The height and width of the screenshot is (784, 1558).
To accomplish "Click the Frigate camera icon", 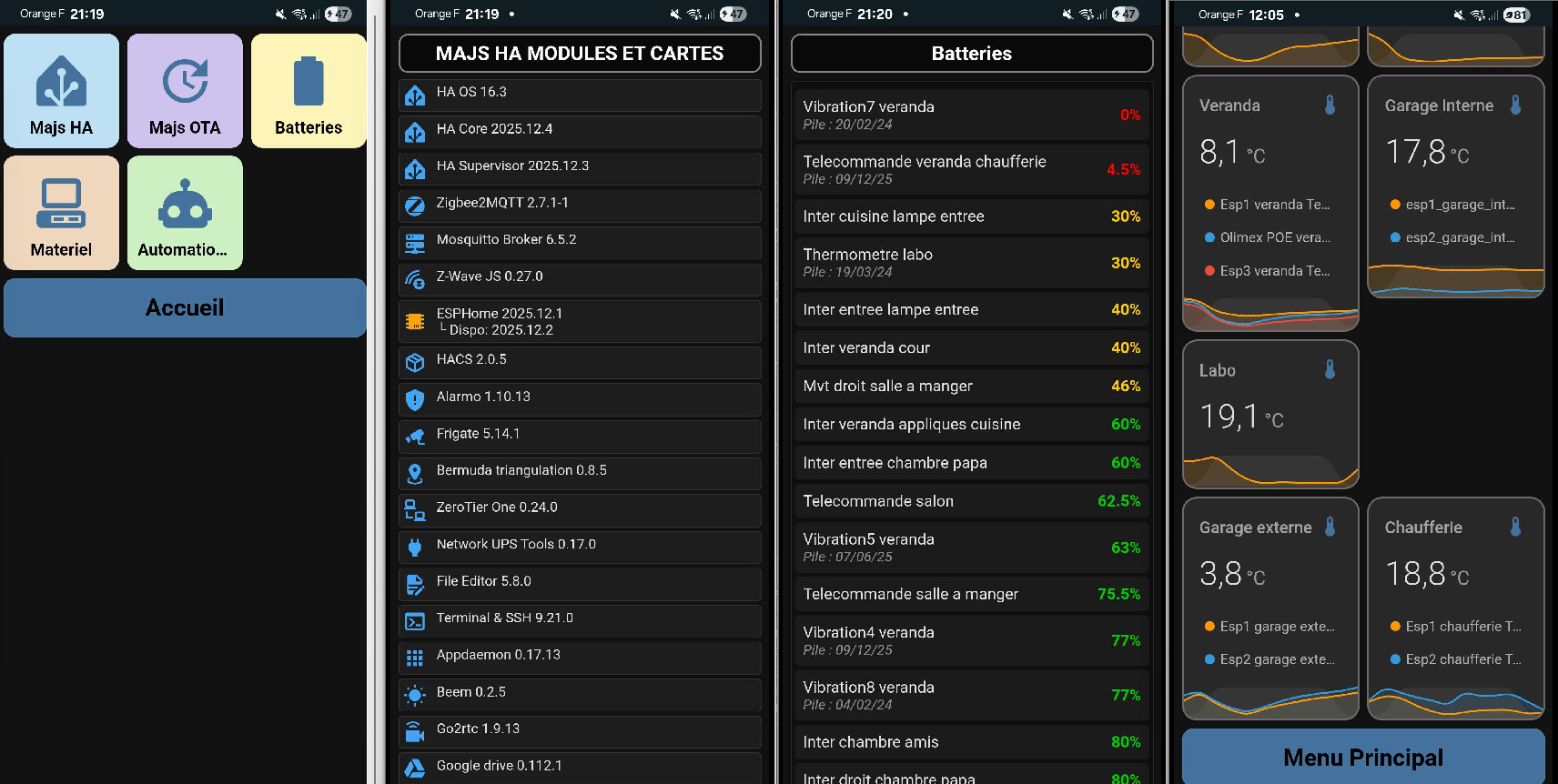I will [x=415, y=436].
